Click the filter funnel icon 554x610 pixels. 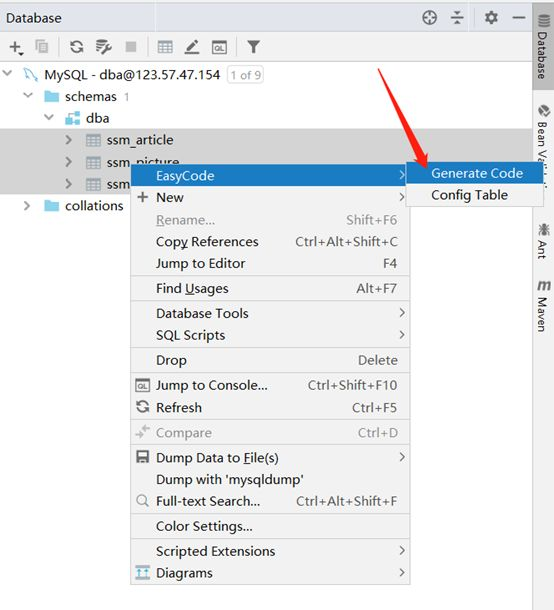pos(253,47)
